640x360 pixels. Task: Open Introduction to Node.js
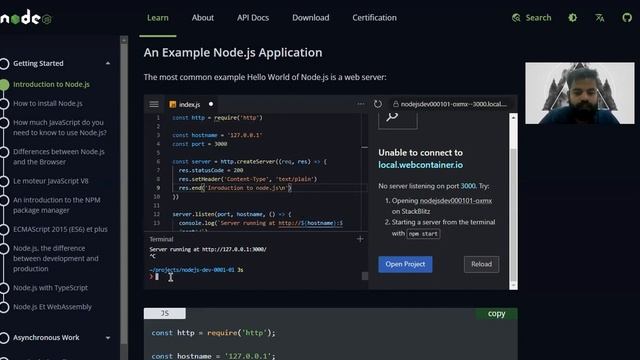pyautogui.click(x=51, y=84)
